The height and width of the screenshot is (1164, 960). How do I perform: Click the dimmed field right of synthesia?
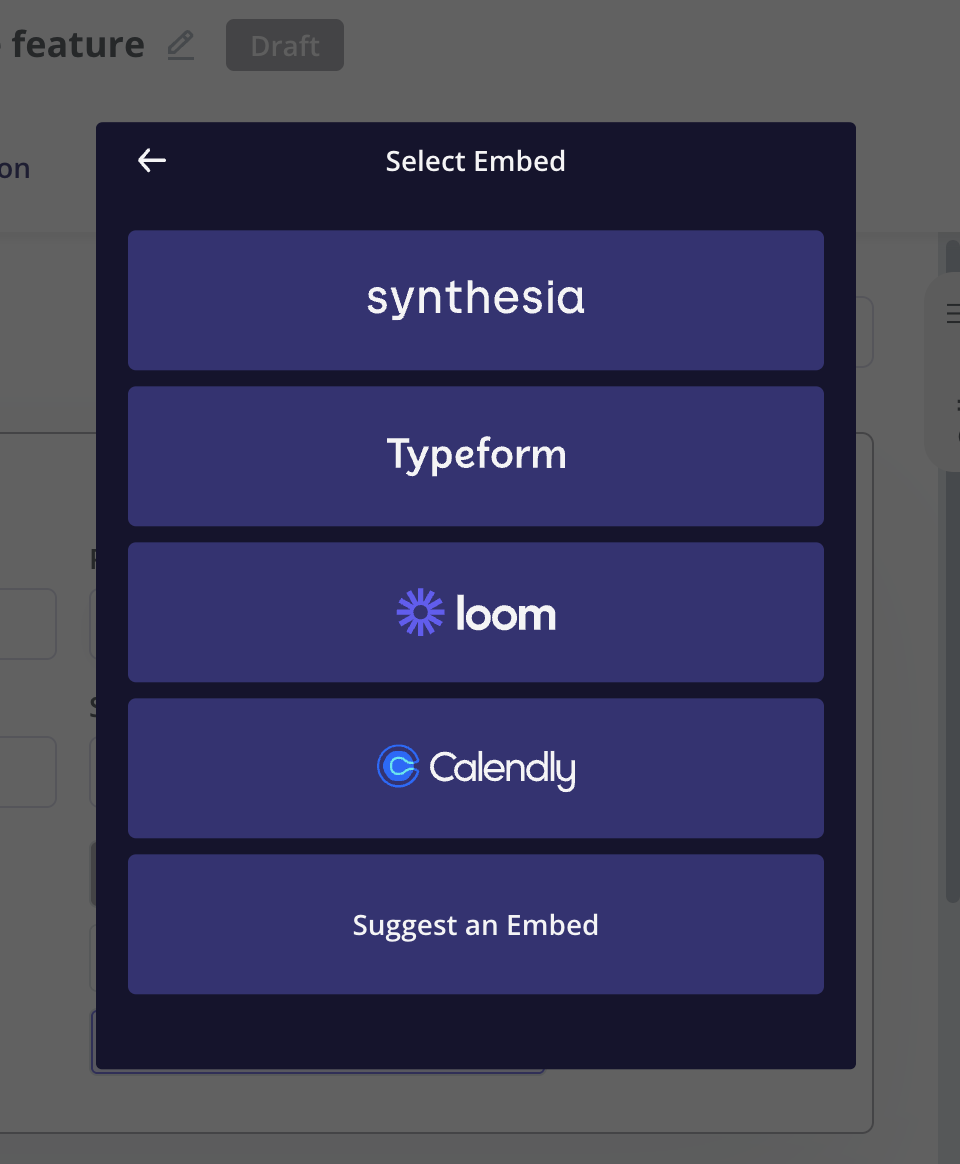click(864, 332)
